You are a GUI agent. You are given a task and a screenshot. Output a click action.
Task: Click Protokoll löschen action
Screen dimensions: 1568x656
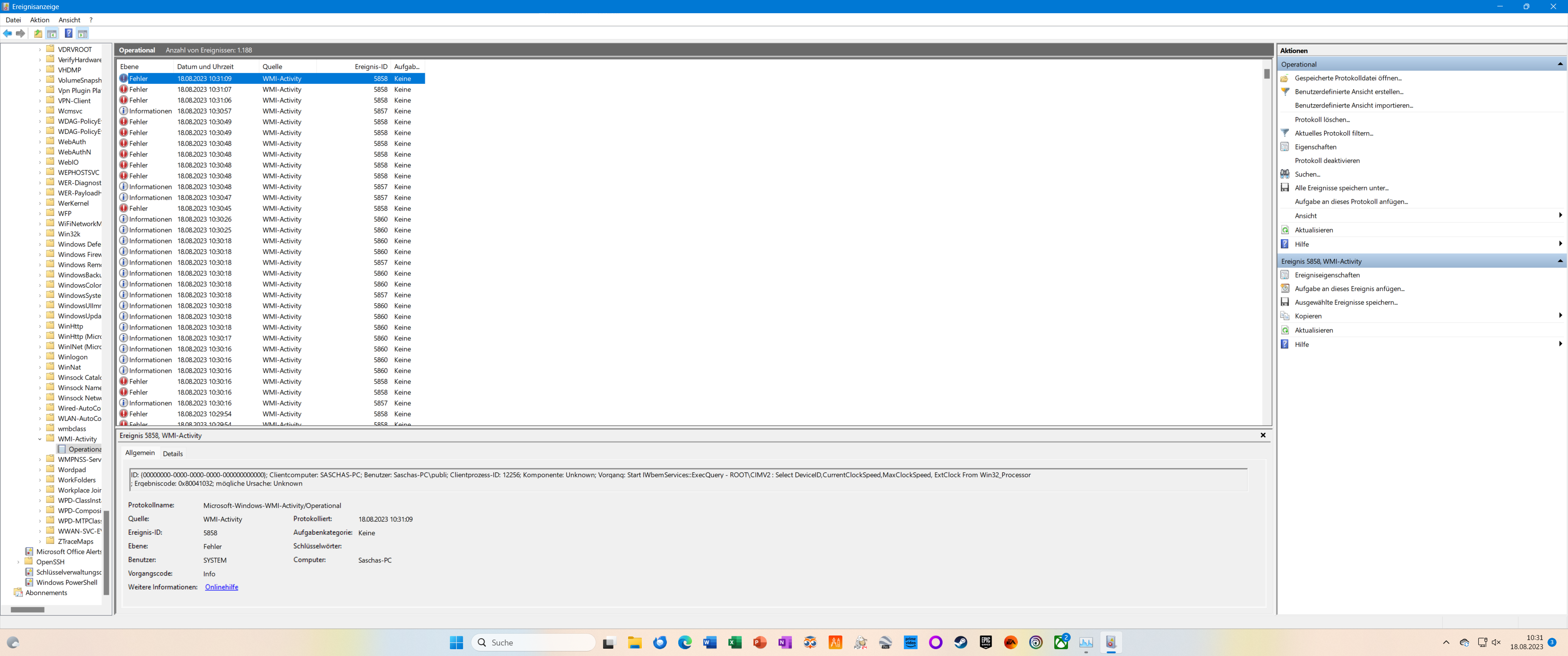1322,119
